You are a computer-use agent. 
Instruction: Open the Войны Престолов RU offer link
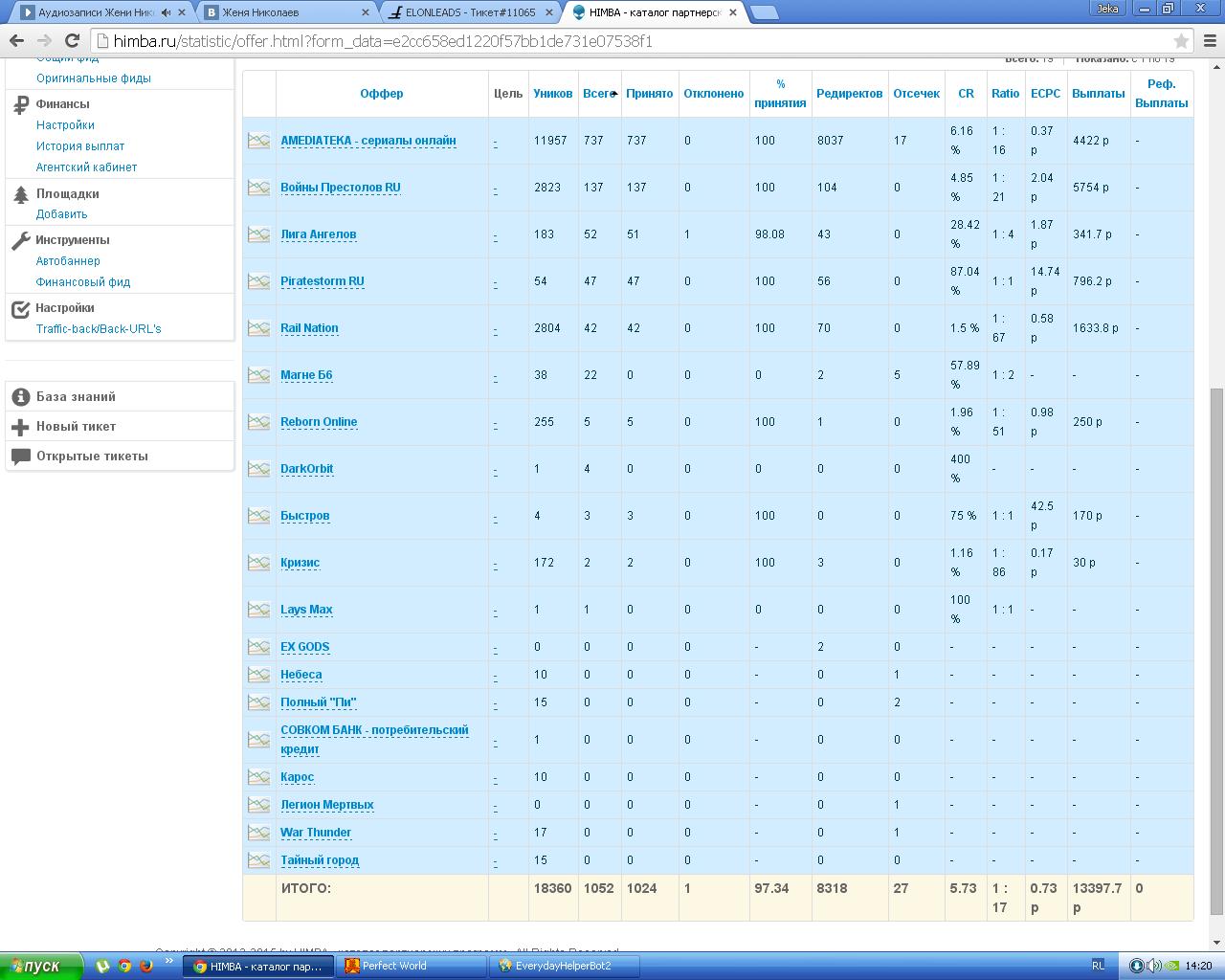[x=341, y=188]
